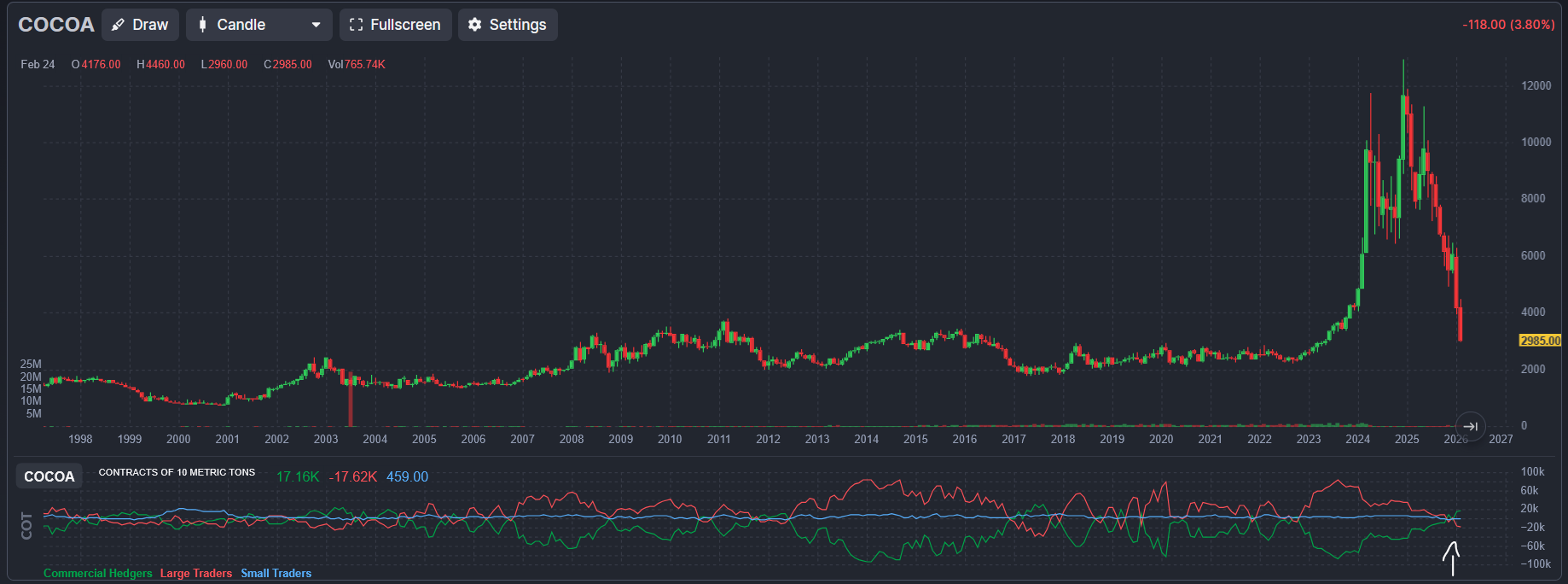Image resolution: width=1568 pixels, height=584 pixels.
Task: Click the 12000 level on the price axis
Action: (1536, 85)
